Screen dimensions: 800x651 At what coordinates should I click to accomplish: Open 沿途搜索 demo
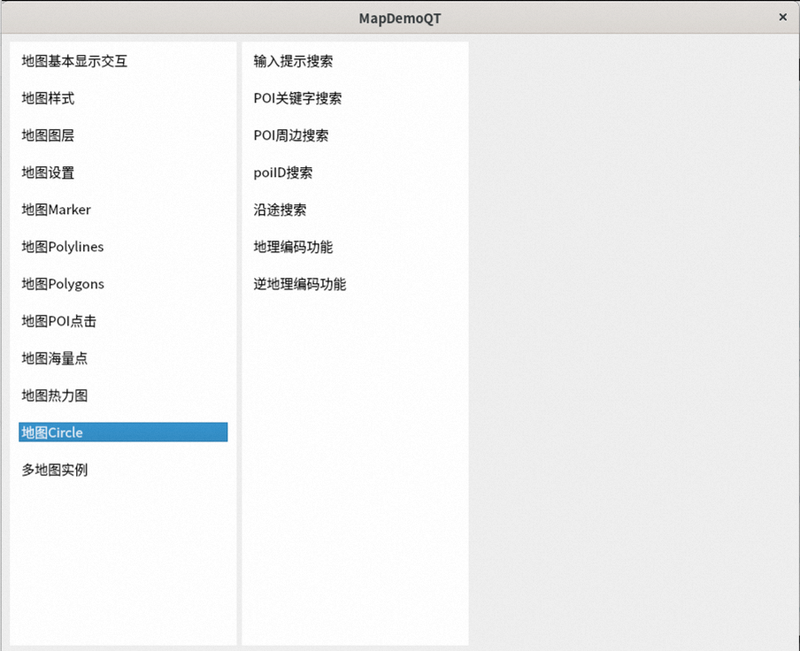(x=355, y=210)
